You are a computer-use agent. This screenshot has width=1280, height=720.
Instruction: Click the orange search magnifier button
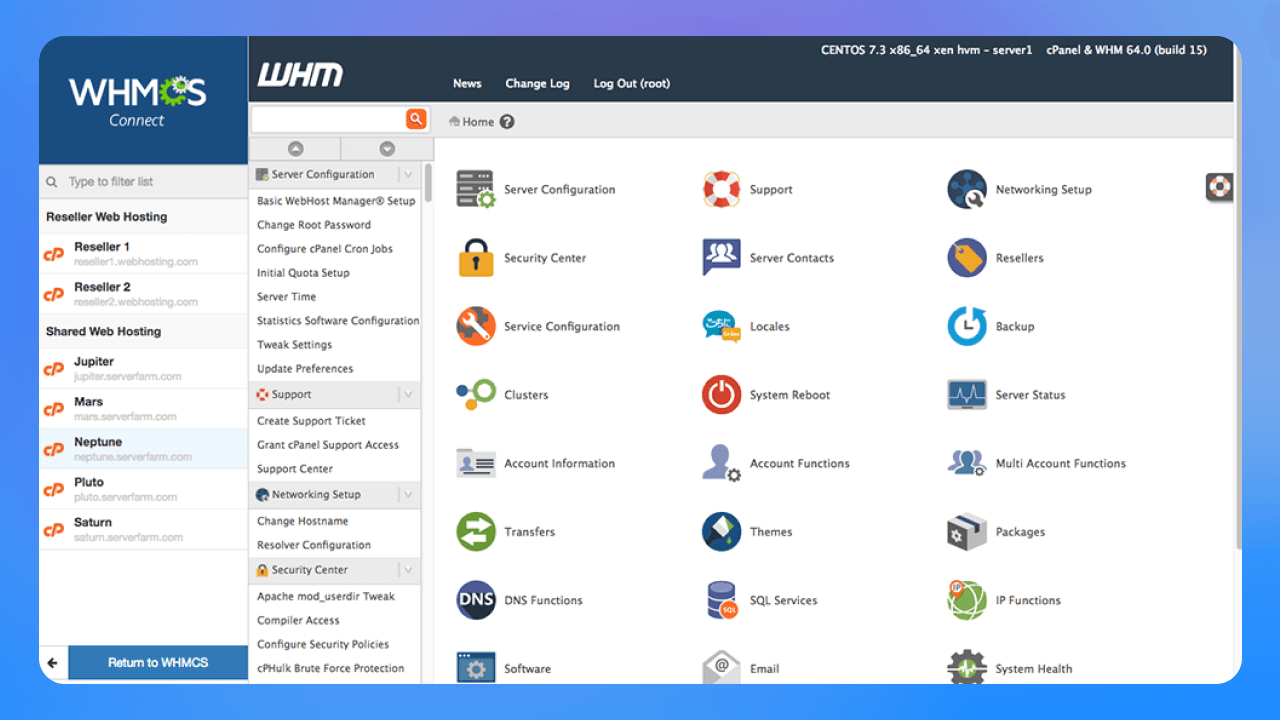point(416,120)
